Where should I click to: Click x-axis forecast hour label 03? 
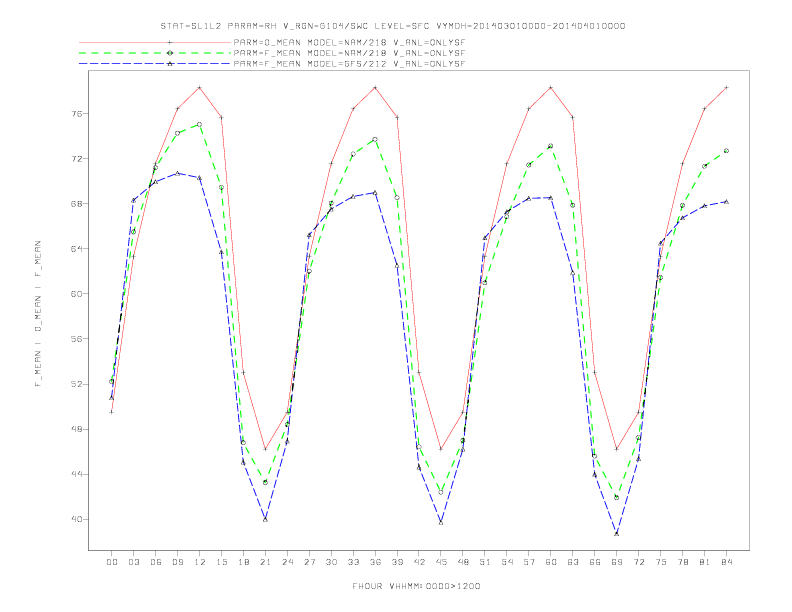[x=133, y=562]
